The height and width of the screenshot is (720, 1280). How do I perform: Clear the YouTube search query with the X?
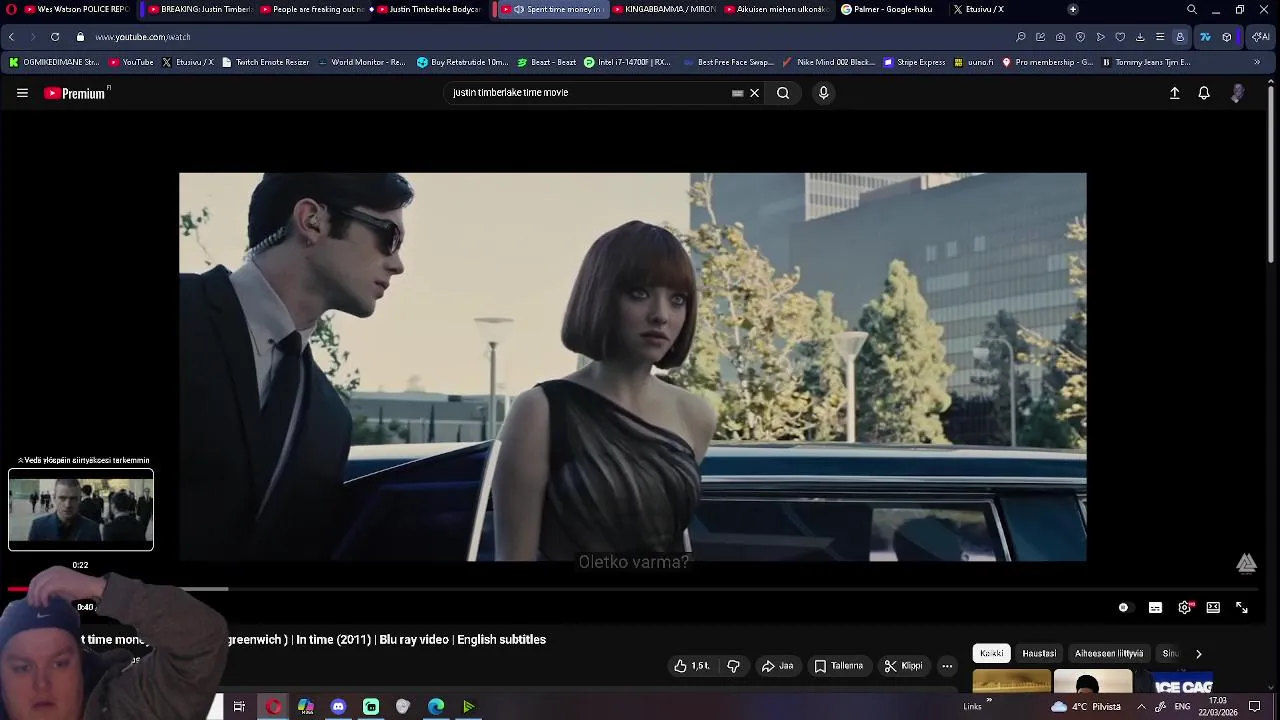755,93
